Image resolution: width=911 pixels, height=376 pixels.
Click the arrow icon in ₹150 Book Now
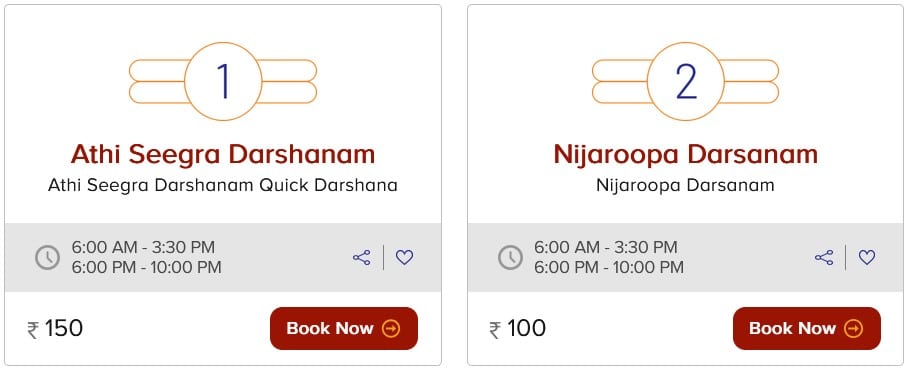391,329
